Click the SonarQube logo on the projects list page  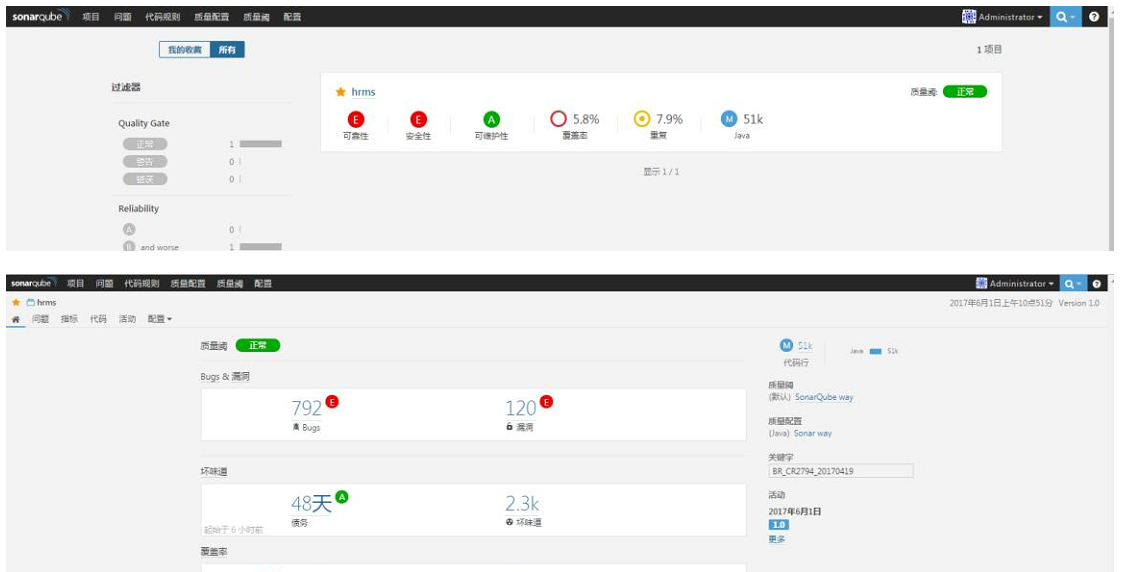tap(40, 16)
